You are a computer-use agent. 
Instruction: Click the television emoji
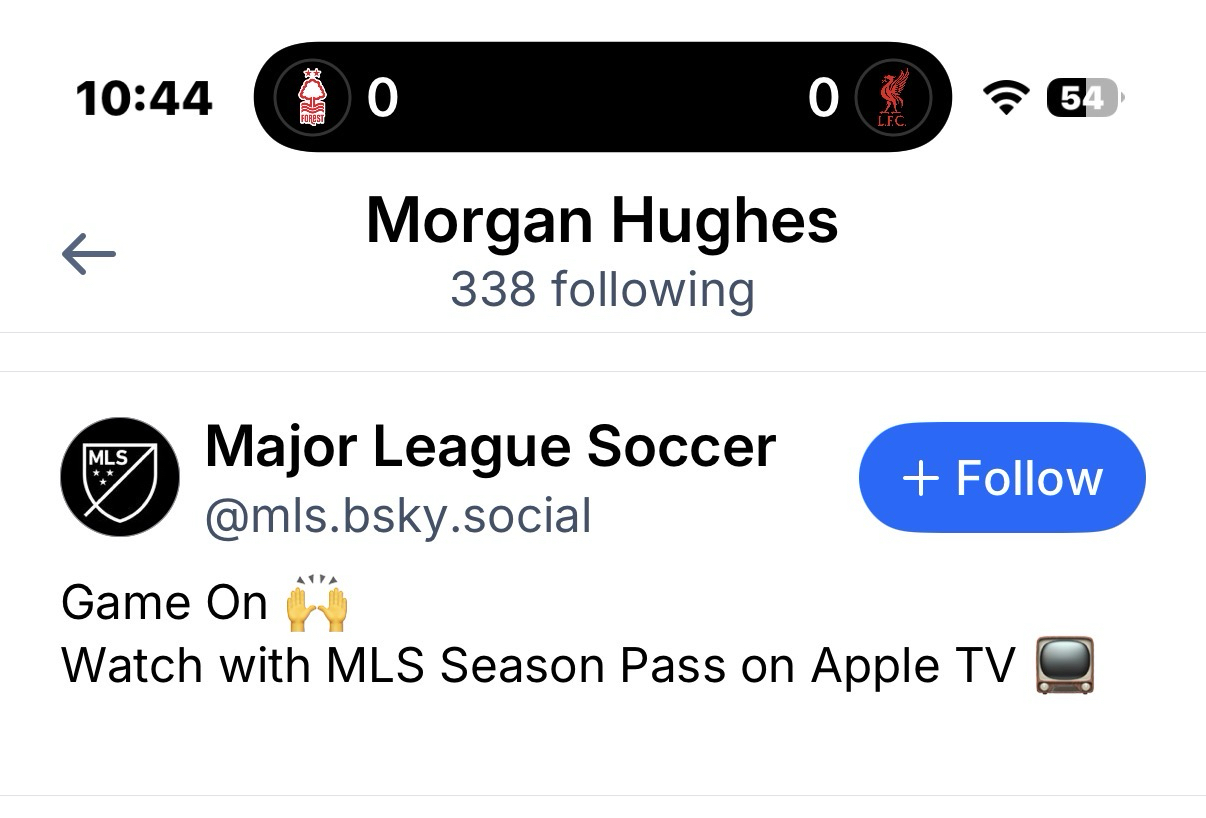pyautogui.click(x=1065, y=665)
